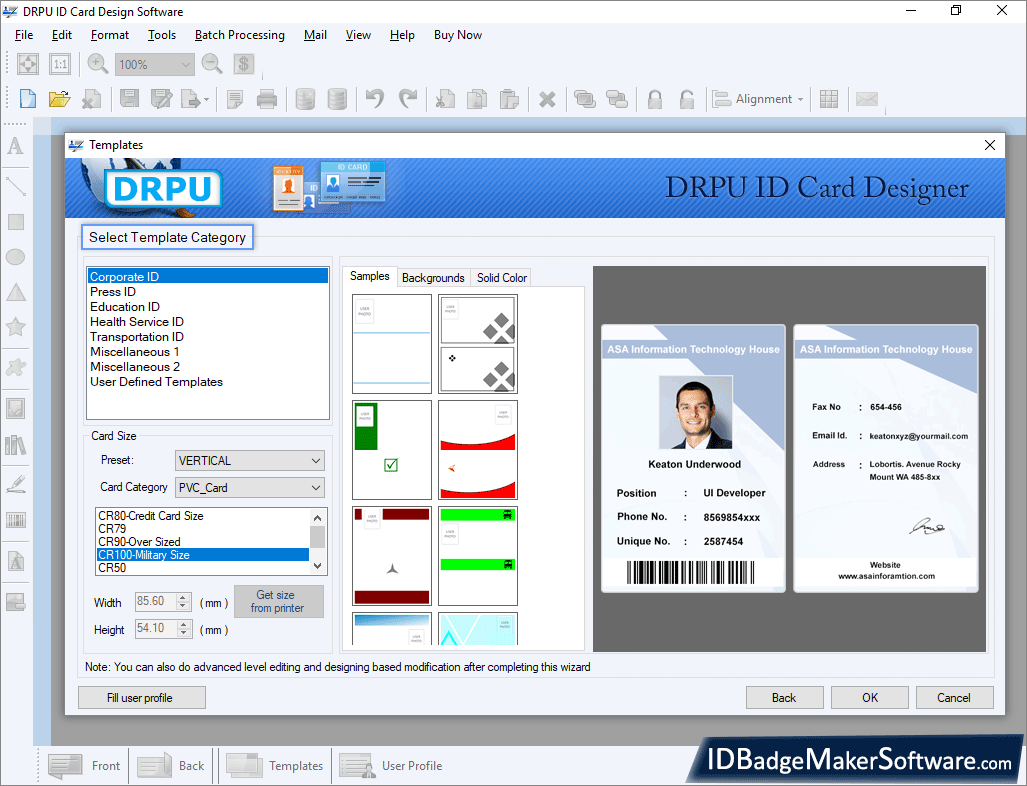Toggle the grid view icon
This screenshot has height=786, width=1027.
pyautogui.click(x=829, y=99)
